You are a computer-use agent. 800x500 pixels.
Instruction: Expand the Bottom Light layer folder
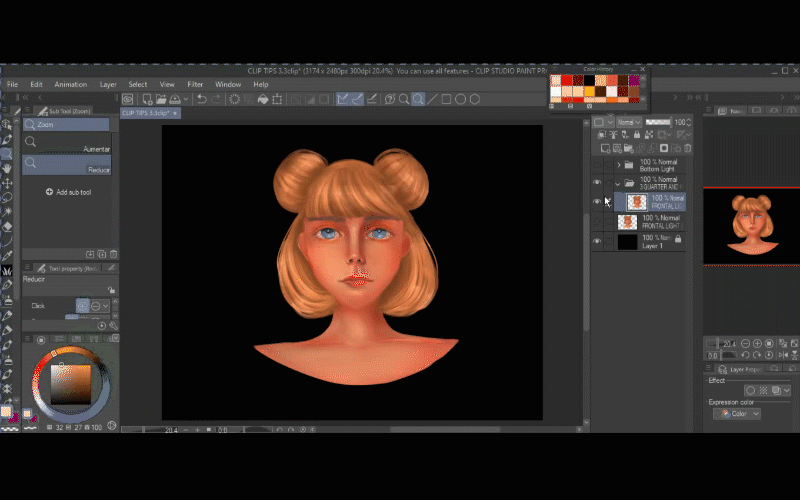[x=618, y=164]
